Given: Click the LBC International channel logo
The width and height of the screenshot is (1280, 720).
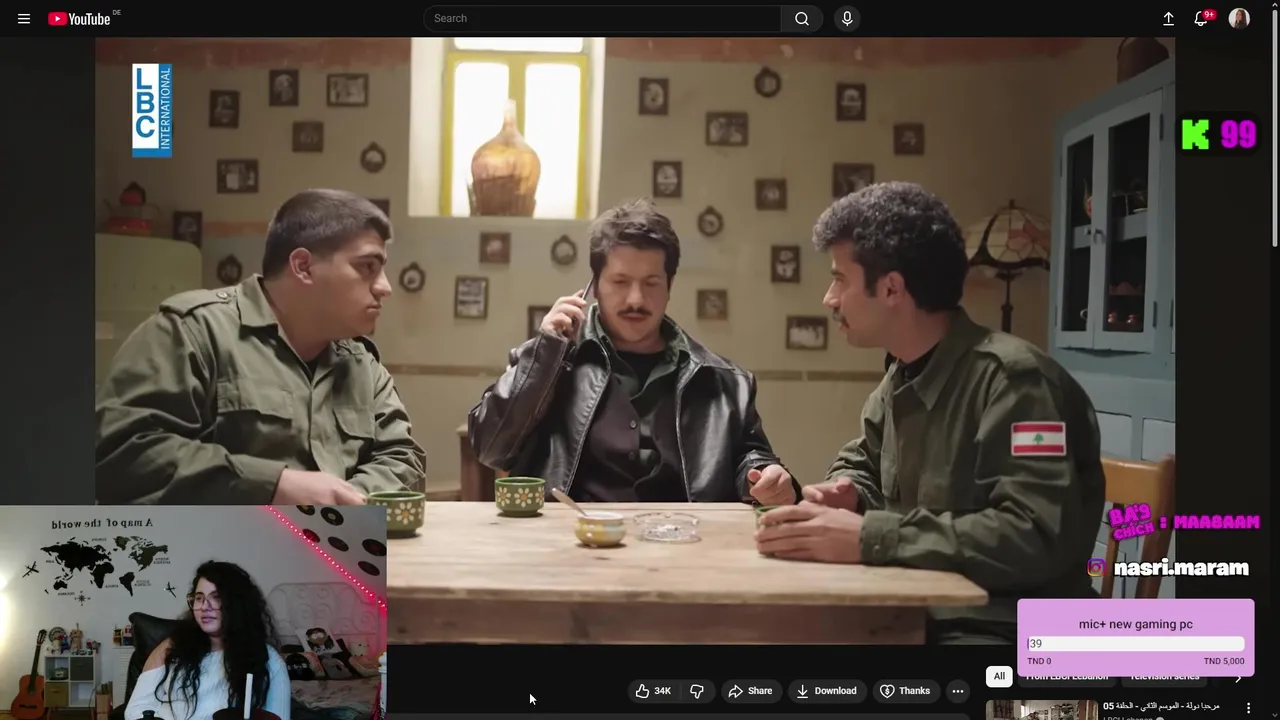Looking at the screenshot, I should coord(152,110).
